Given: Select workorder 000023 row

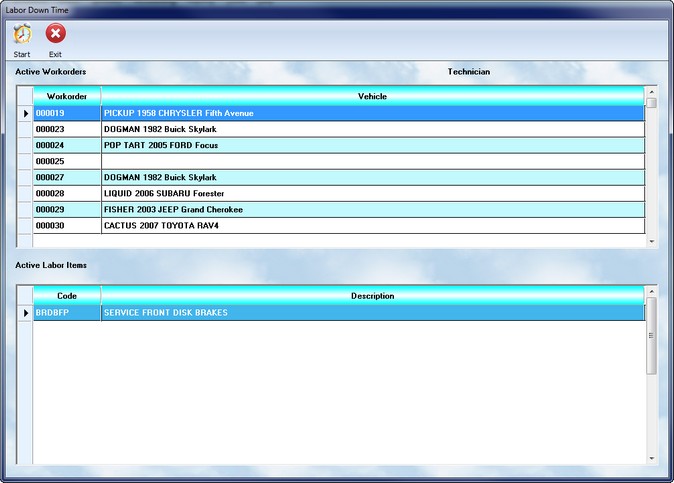Looking at the screenshot, I should point(67,129).
